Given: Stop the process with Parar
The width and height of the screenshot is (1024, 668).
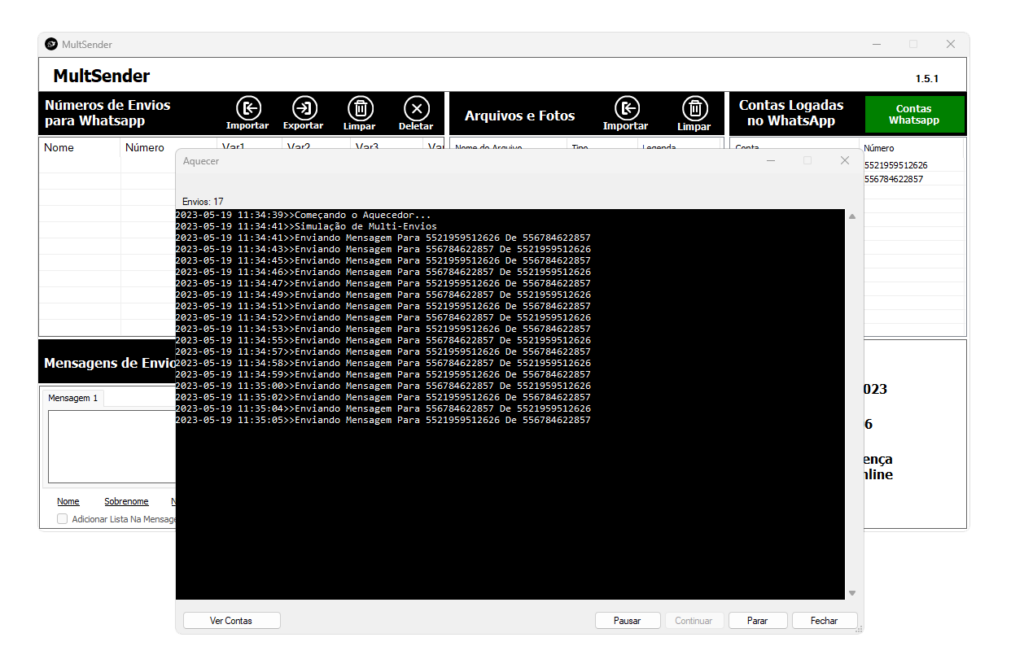Looking at the screenshot, I should 758,620.
